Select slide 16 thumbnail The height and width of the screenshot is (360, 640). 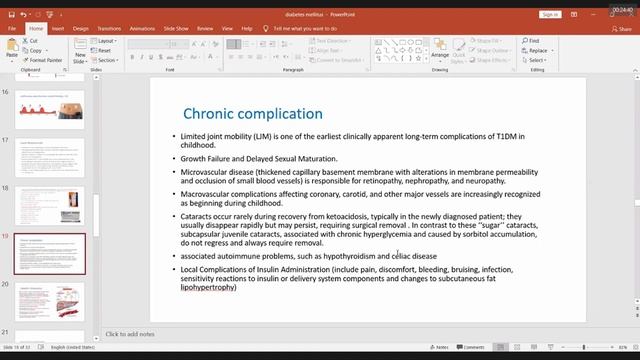click(x=50, y=109)
